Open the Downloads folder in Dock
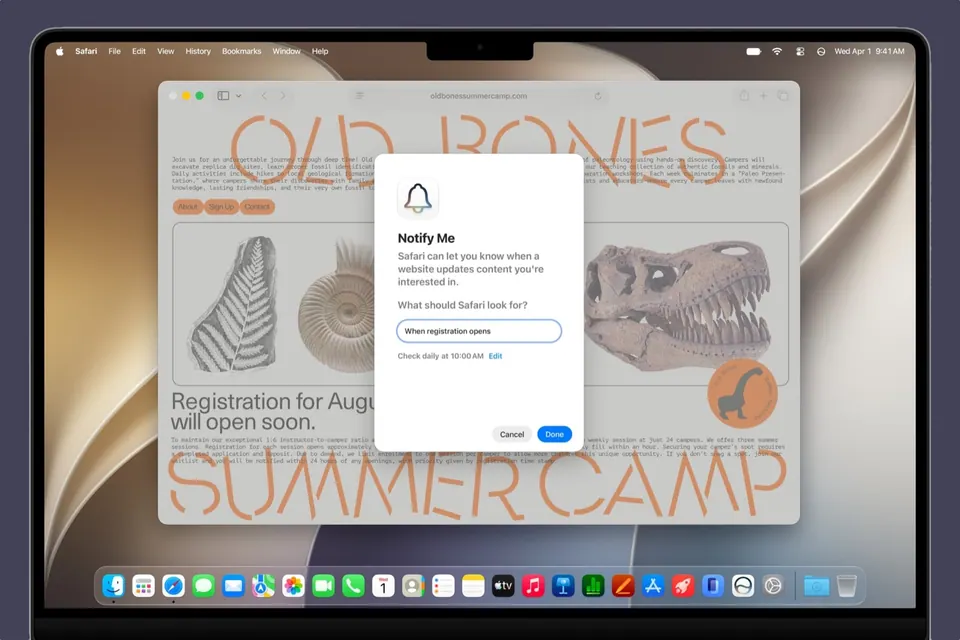960x640 pixels. 817,586
